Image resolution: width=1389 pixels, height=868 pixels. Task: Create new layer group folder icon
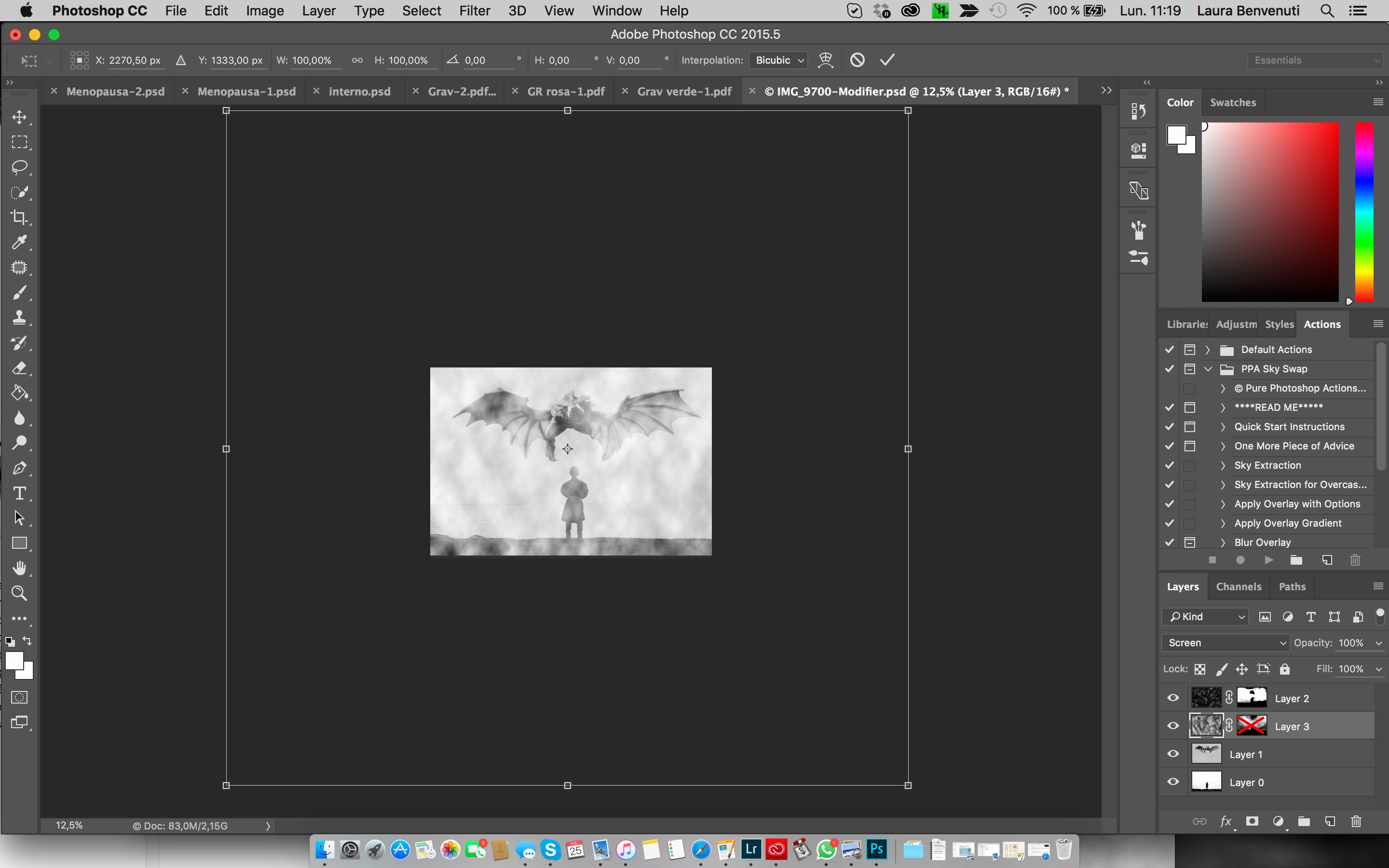[x=1304, y=822]
